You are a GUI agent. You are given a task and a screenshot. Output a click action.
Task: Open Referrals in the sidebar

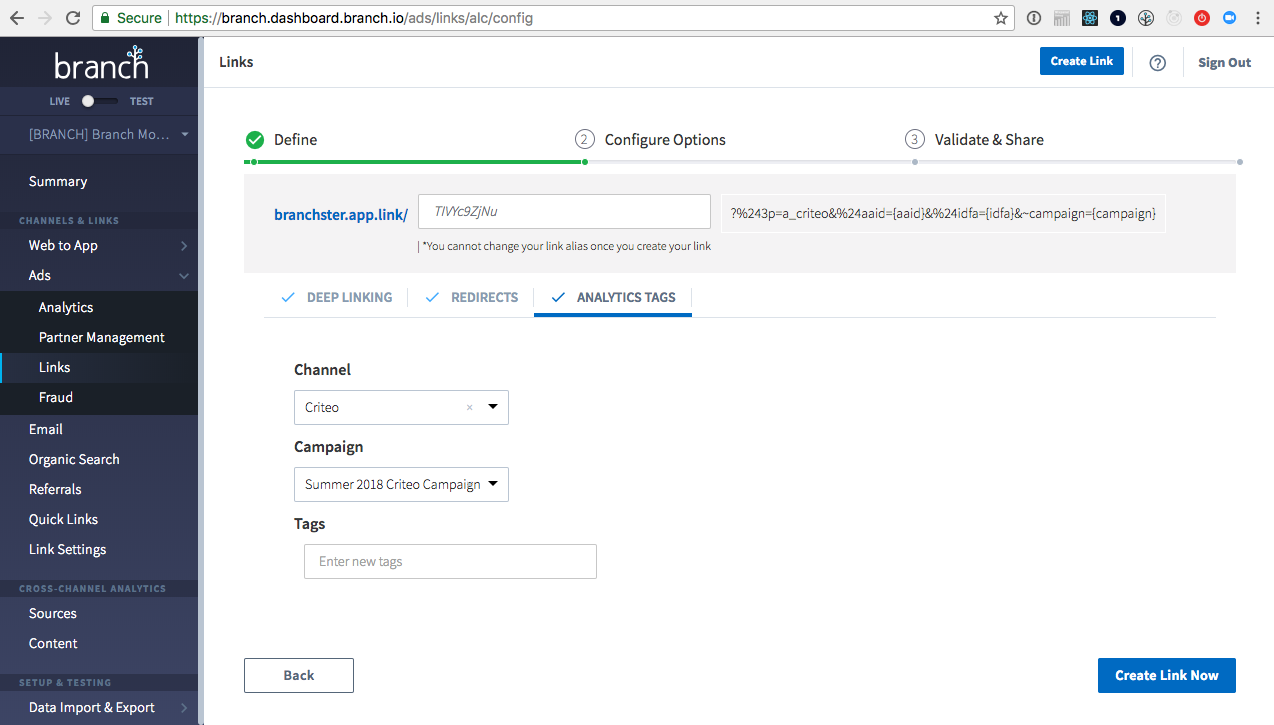tap(55, 489)
